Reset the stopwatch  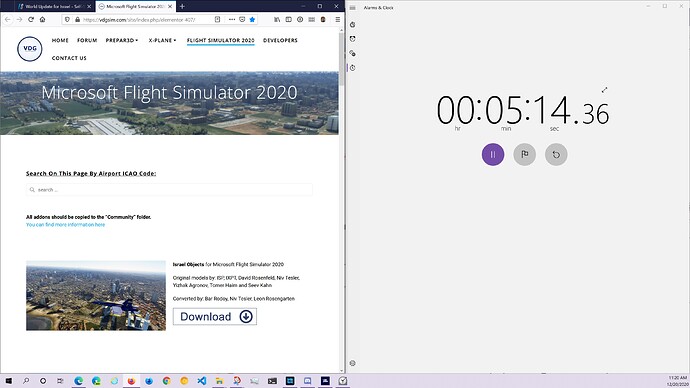click(556, 154)
